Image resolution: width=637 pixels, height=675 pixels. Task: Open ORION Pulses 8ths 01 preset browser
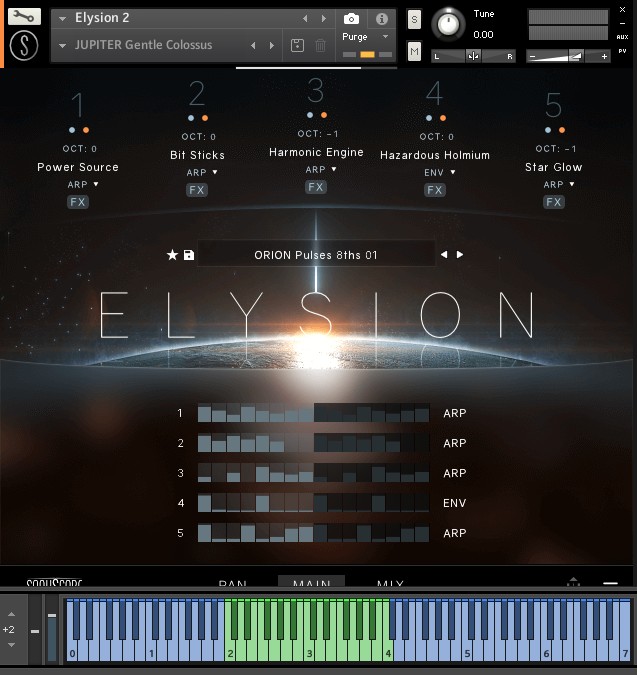tap(315, 255)
